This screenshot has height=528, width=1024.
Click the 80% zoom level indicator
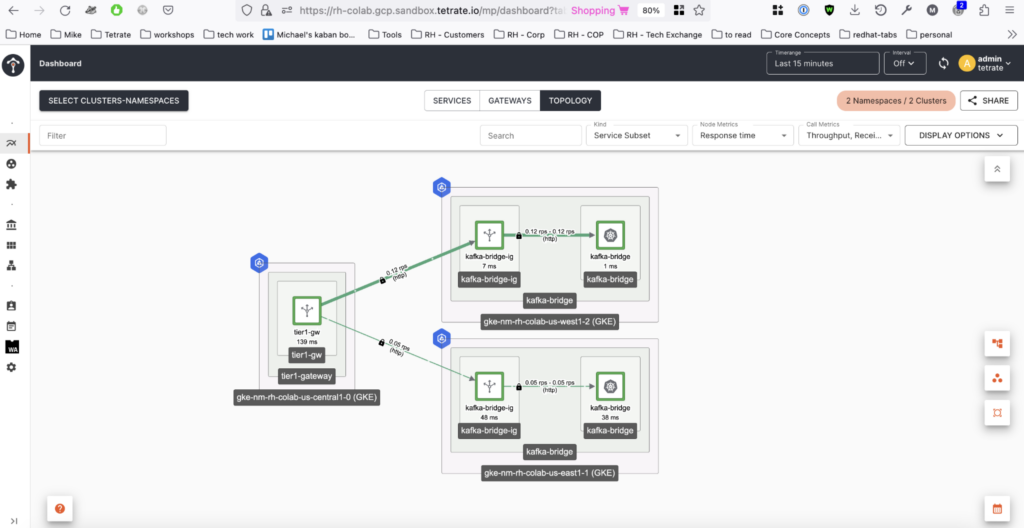click(x=650, y=10)
